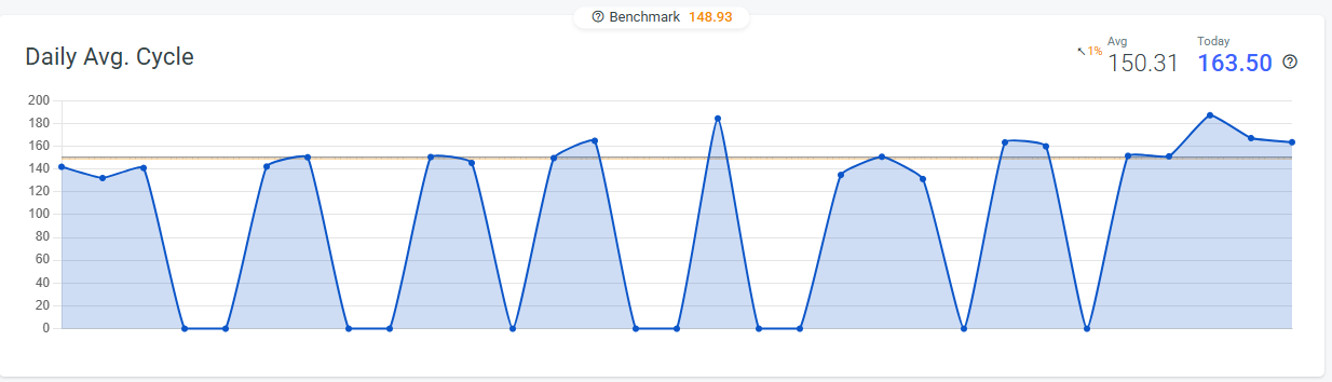Click the Today label

(1213, 41)
